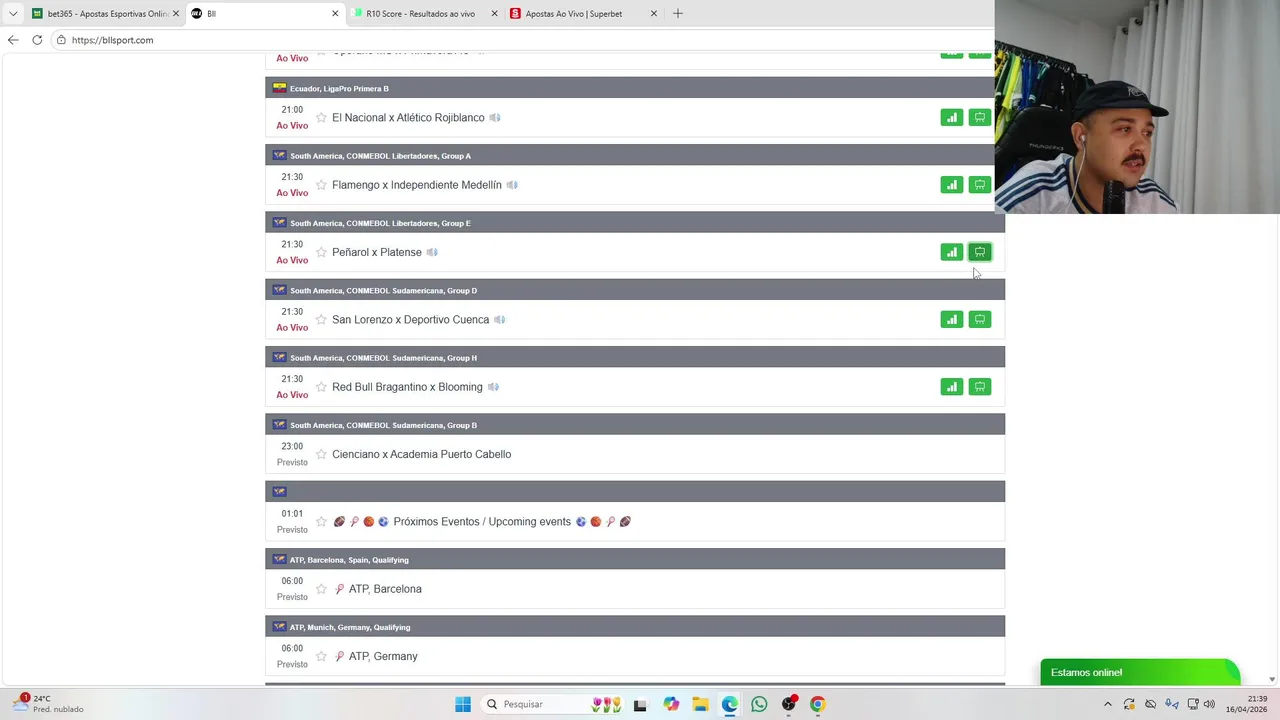
Task: Open San Lorenzo x Deportivo Cuenca match
Action: coord(410,320)
